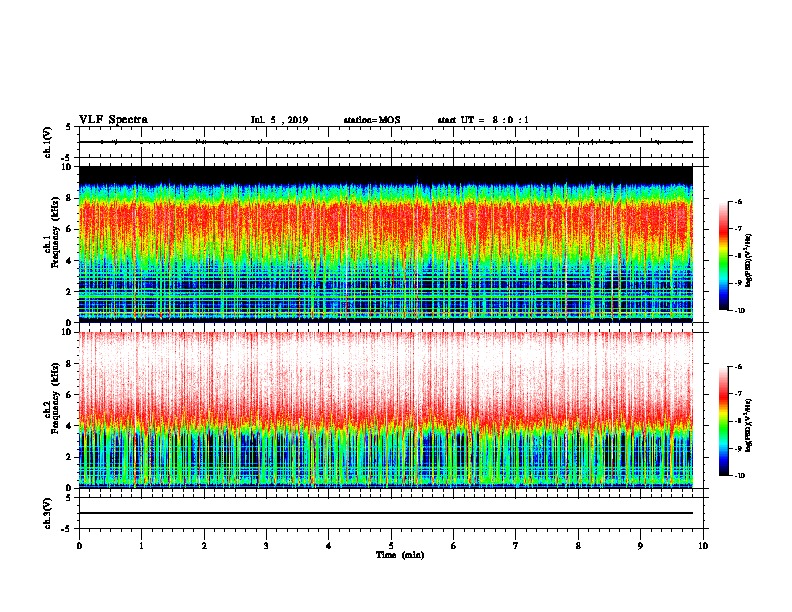Click the "-6" label on ch.1 colorbar

tap(738, 202)
